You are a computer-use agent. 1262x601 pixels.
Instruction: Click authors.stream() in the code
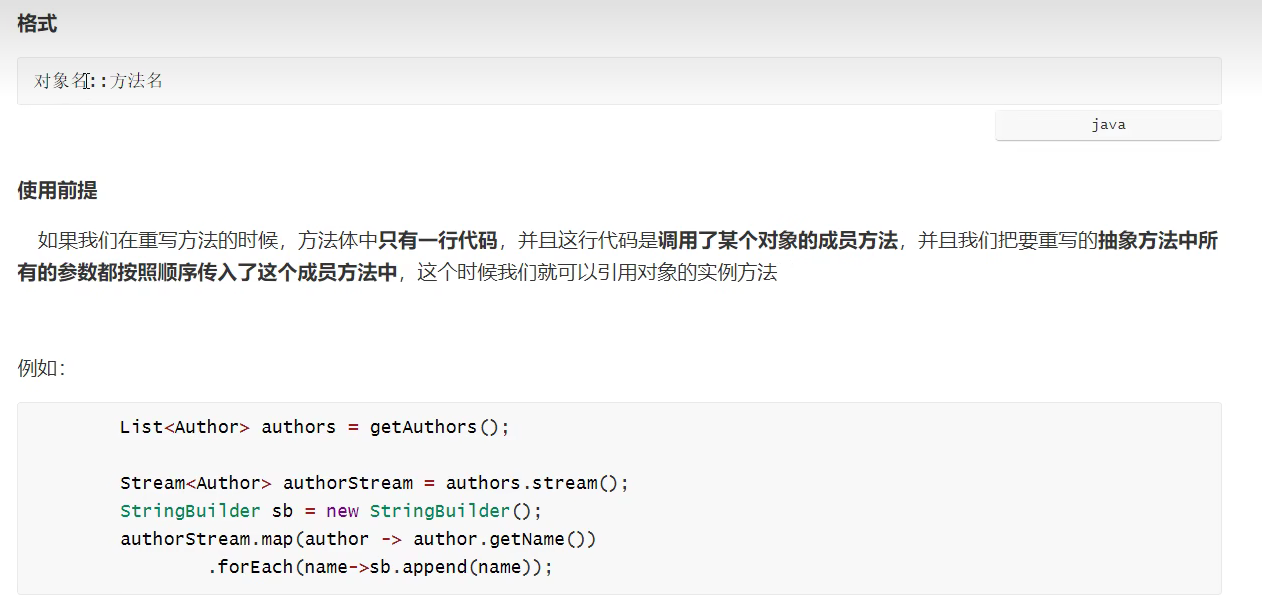[536, 483]
